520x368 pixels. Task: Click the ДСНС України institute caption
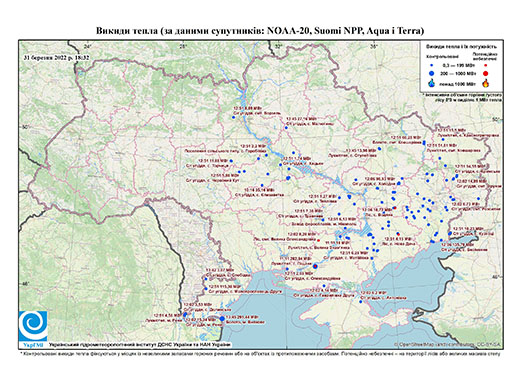[x=140, y=344]
